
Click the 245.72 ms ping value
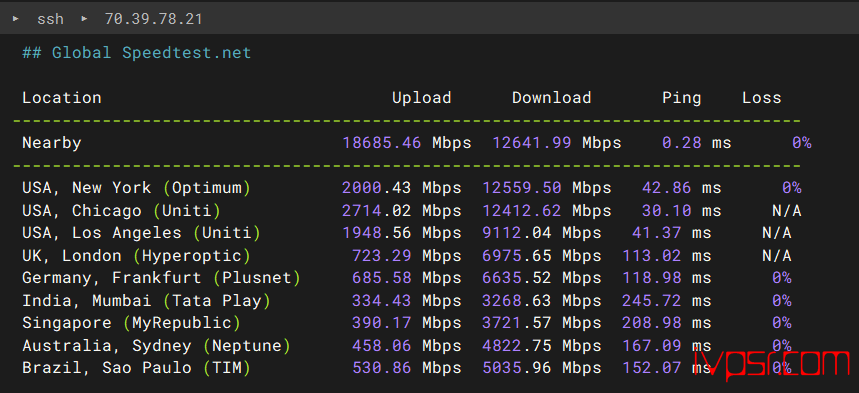click(667, 300)
